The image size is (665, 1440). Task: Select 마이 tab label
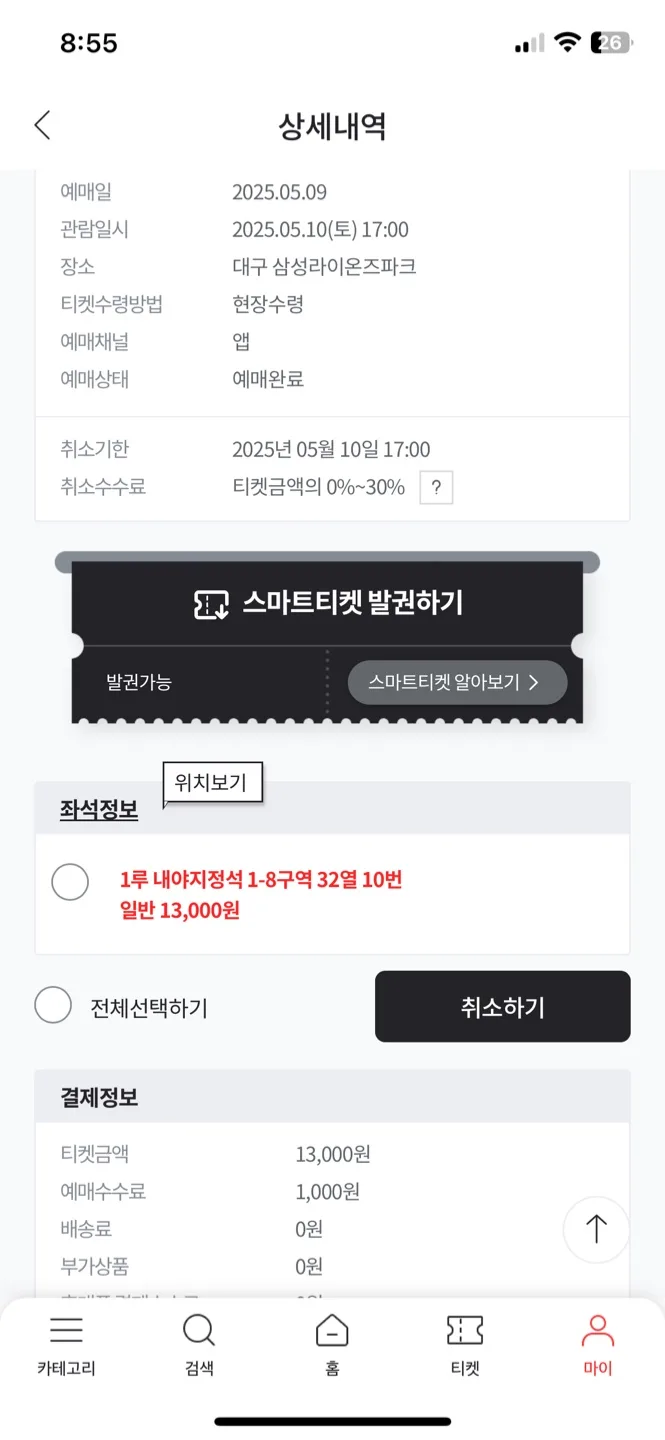(598, 1369)
